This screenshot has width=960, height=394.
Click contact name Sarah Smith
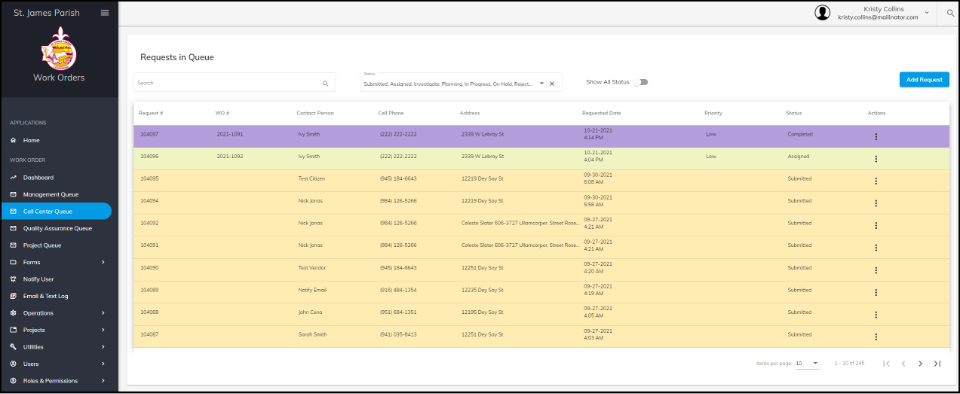312,335
